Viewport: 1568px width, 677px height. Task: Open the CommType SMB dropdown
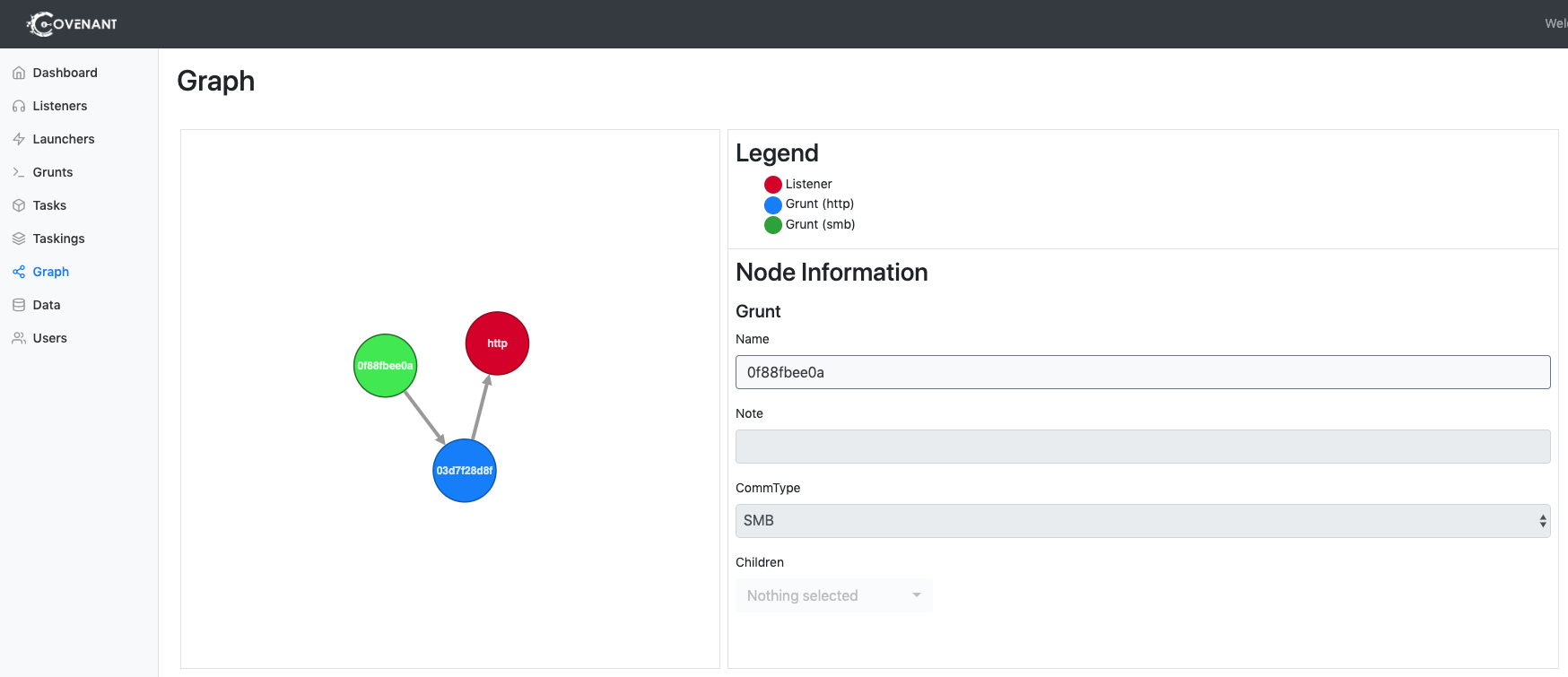[1143, 521]
